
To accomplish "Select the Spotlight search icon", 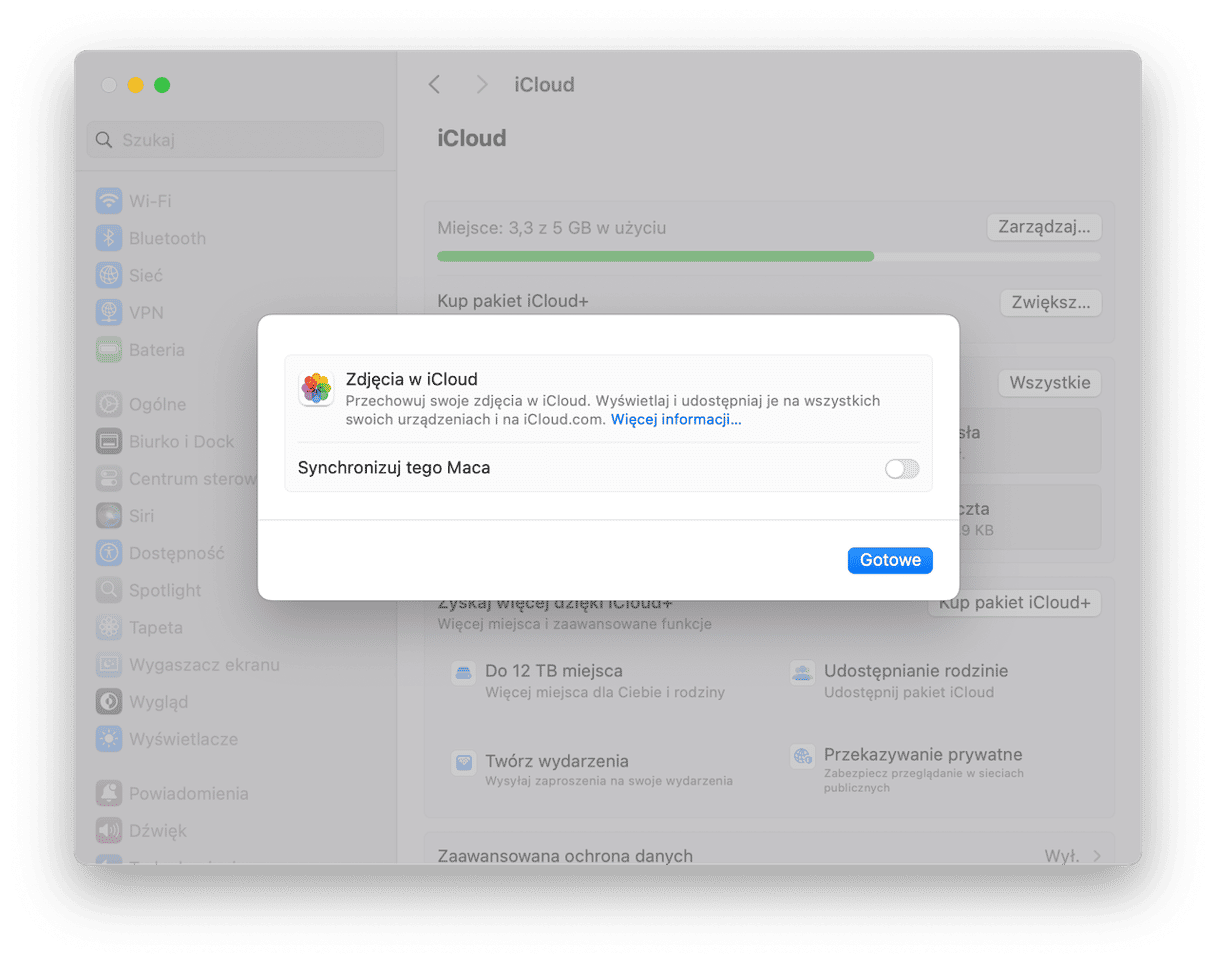I will tap(109, 590).
